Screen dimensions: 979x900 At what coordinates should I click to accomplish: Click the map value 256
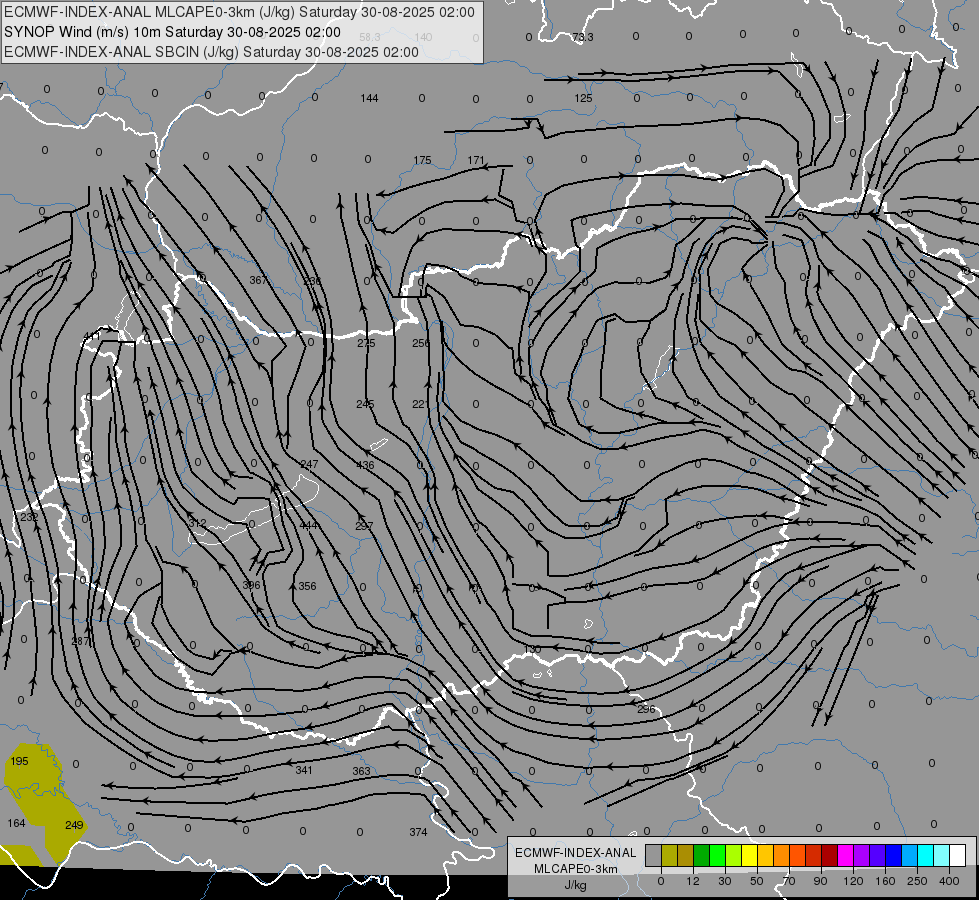pos(421,343)
